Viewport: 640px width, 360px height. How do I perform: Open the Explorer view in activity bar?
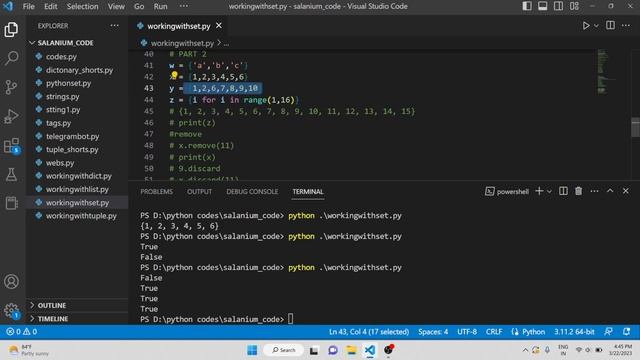11,29
